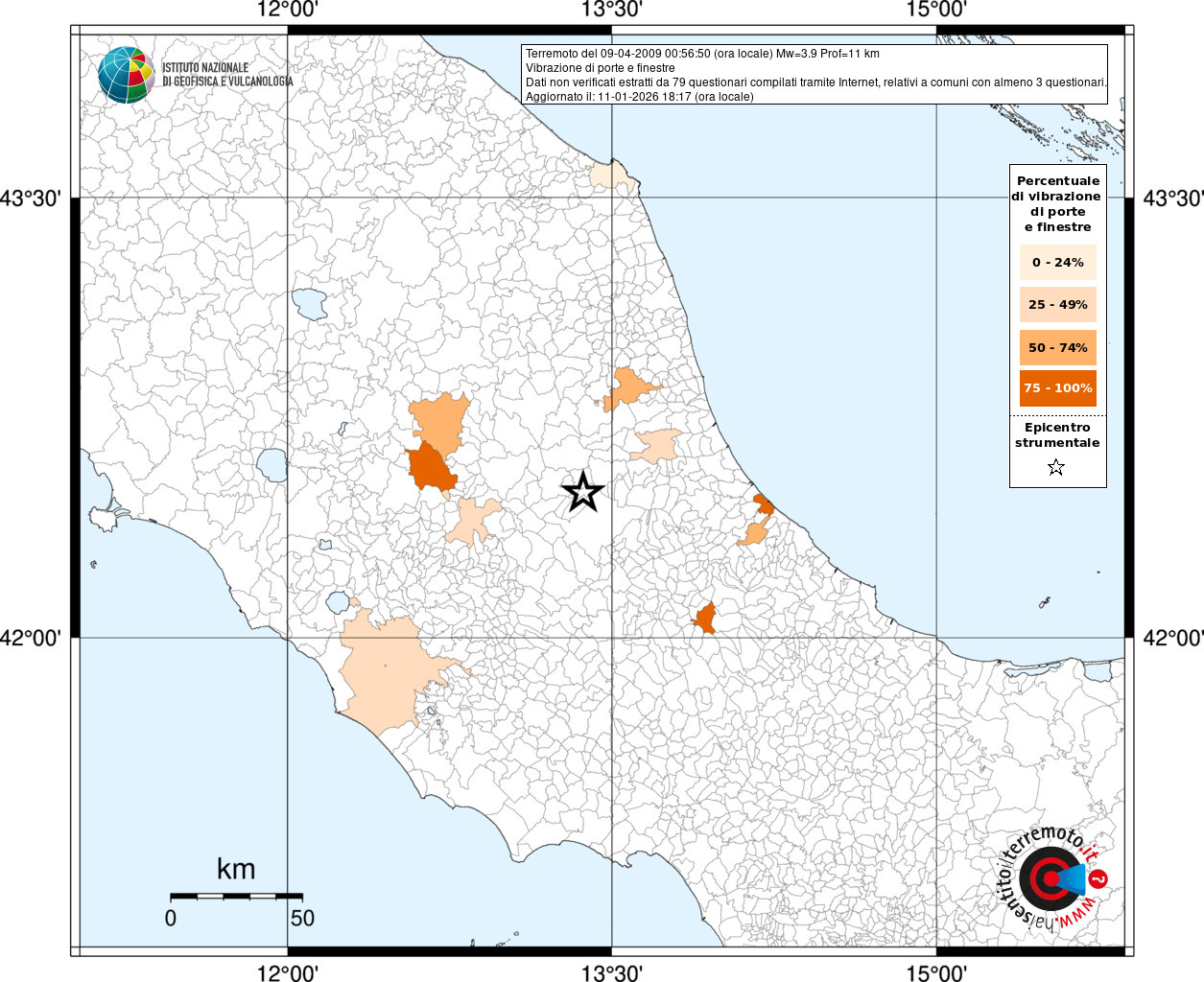
Task: Select the 0 - 24% legend swatch
Action: (1057, 262)
